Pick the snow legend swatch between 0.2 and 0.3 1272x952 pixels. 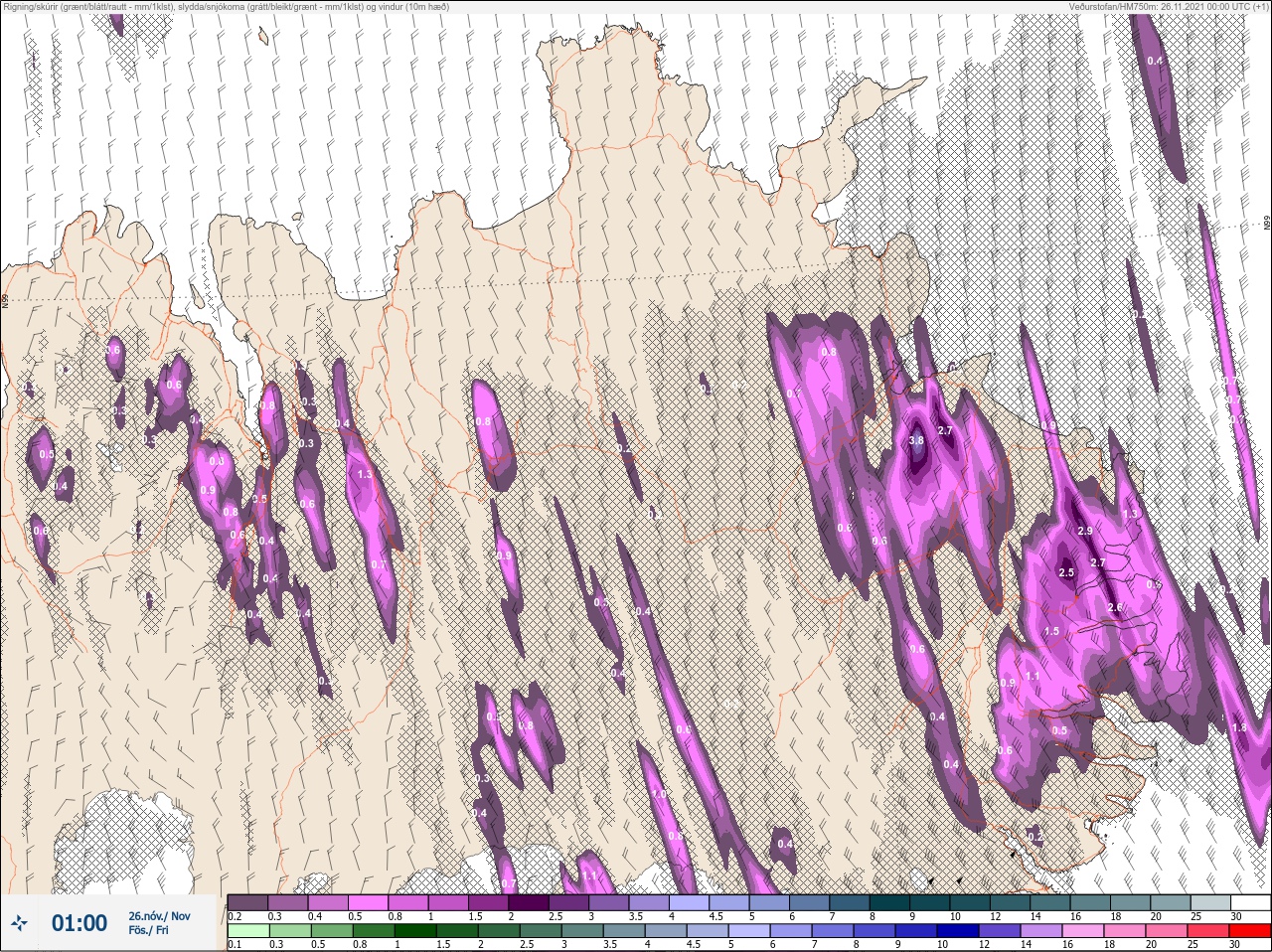(x=248, y=902)
